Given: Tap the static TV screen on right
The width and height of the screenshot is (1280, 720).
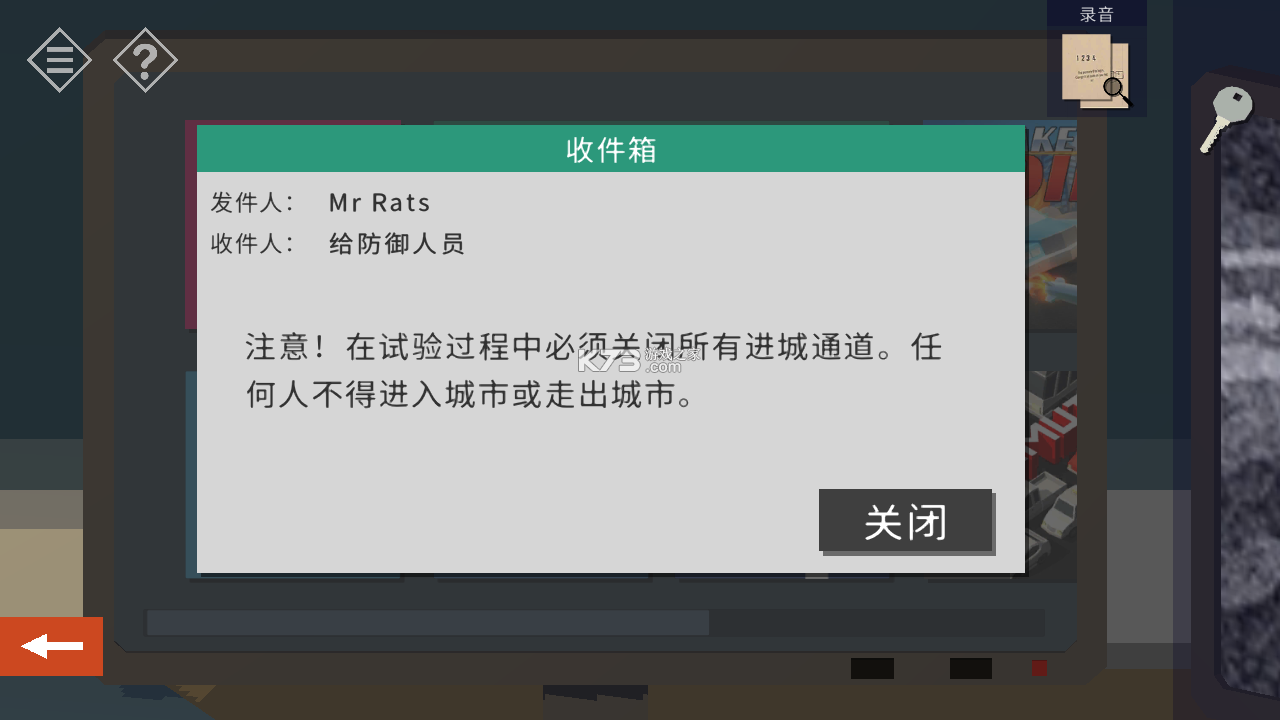Looking at the screenshot, I should tap(1250, 400).
